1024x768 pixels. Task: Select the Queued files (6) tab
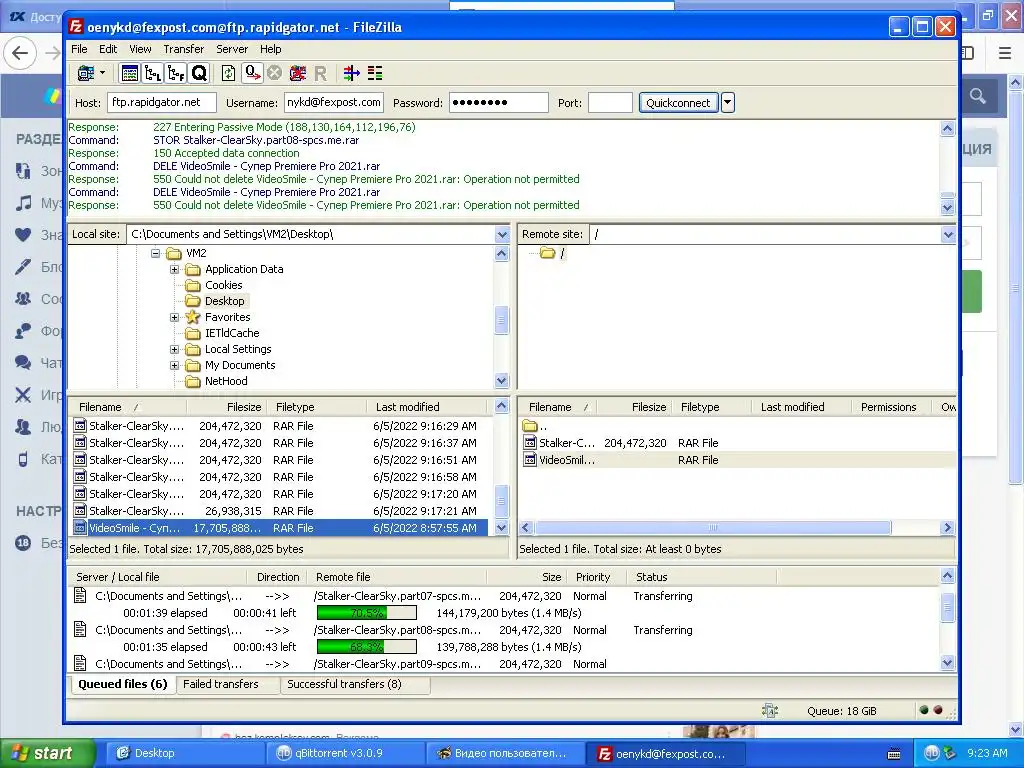[123, 684]
